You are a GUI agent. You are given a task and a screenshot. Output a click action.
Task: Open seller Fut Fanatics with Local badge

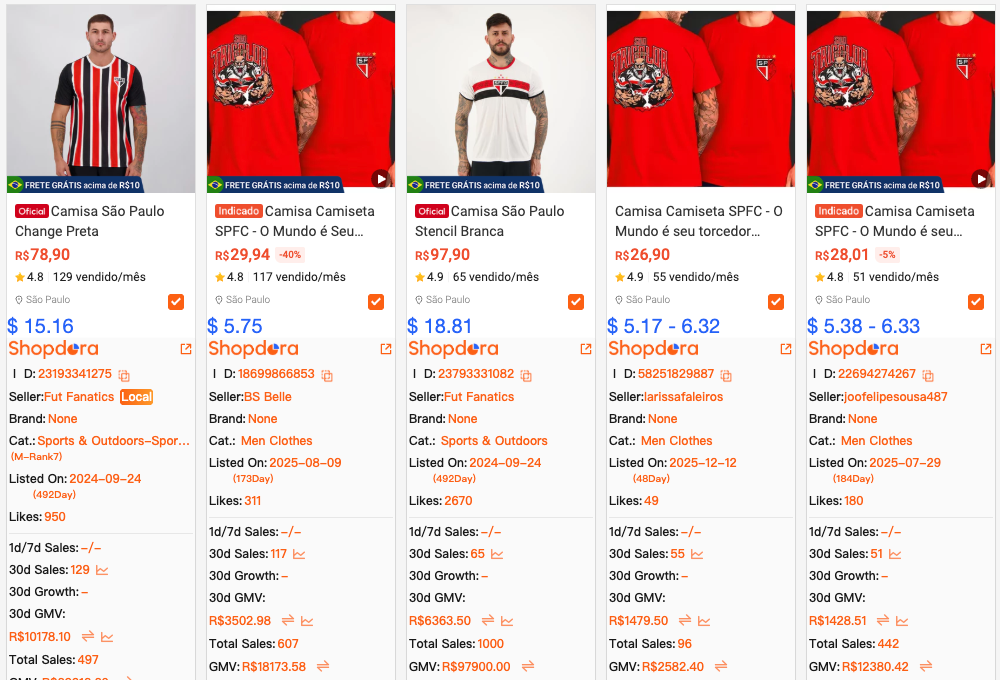pyautogui.click(x=79, y=397)
